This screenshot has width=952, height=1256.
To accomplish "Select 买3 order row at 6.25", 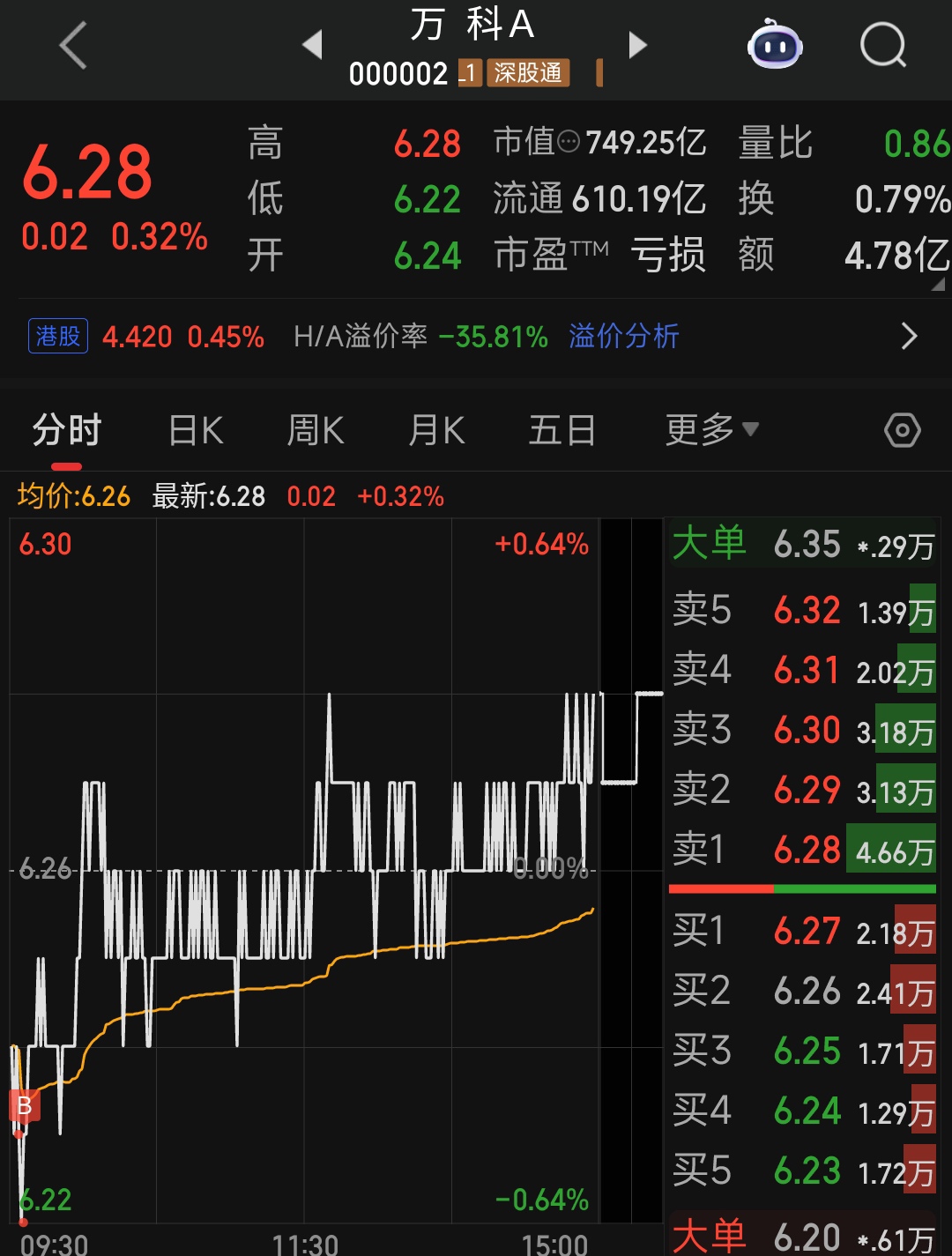I will (803, 1051).
